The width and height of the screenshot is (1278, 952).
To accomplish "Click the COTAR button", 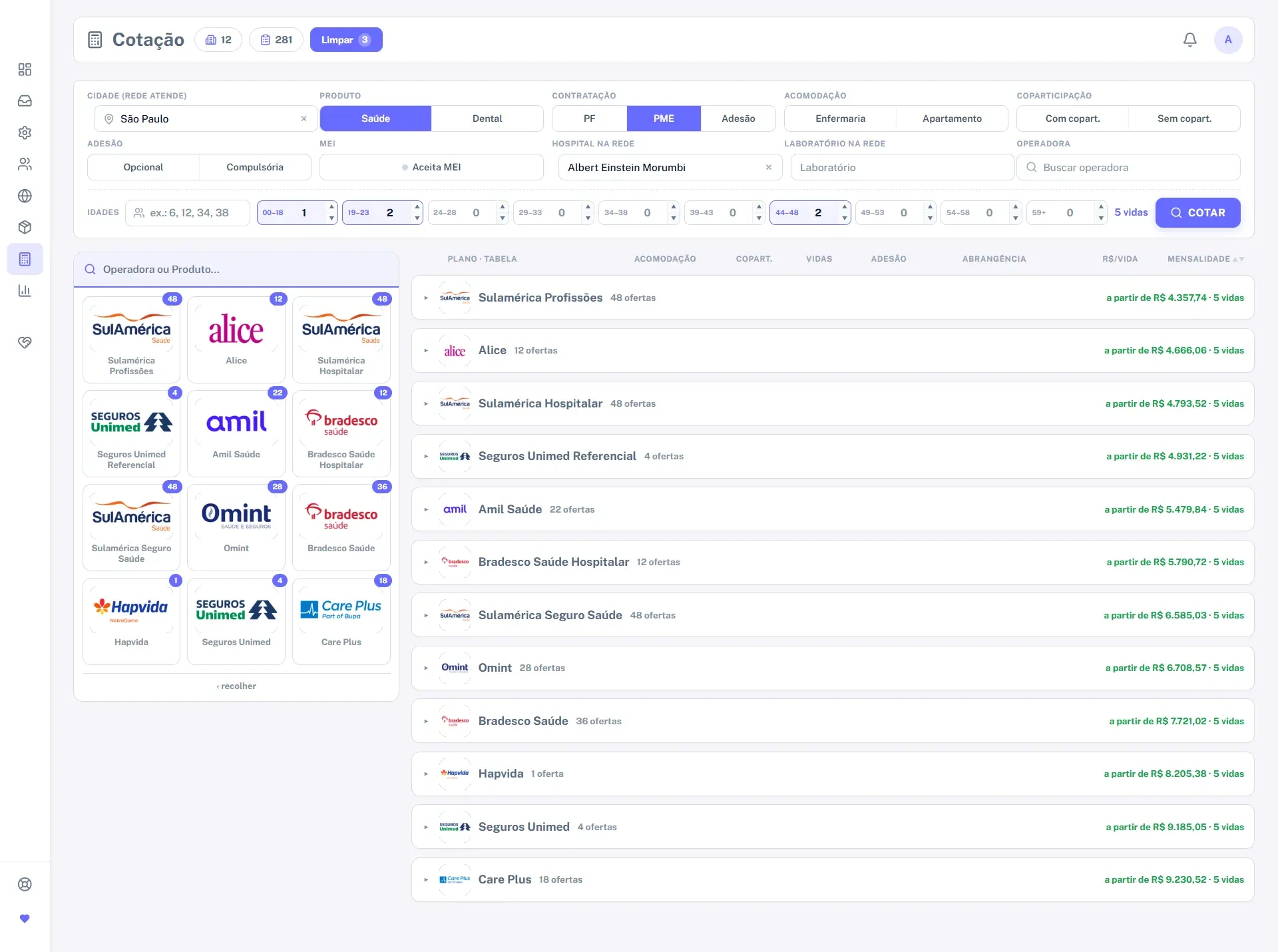I will 1197,212.
